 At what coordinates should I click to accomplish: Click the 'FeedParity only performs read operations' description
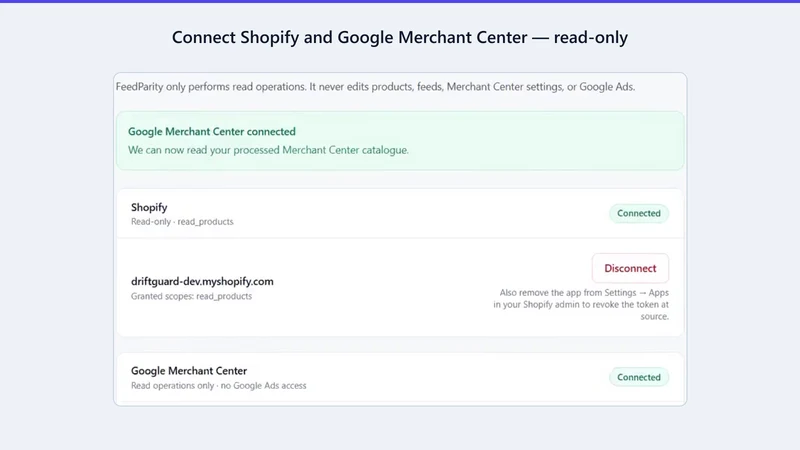[x=376, y=87]
